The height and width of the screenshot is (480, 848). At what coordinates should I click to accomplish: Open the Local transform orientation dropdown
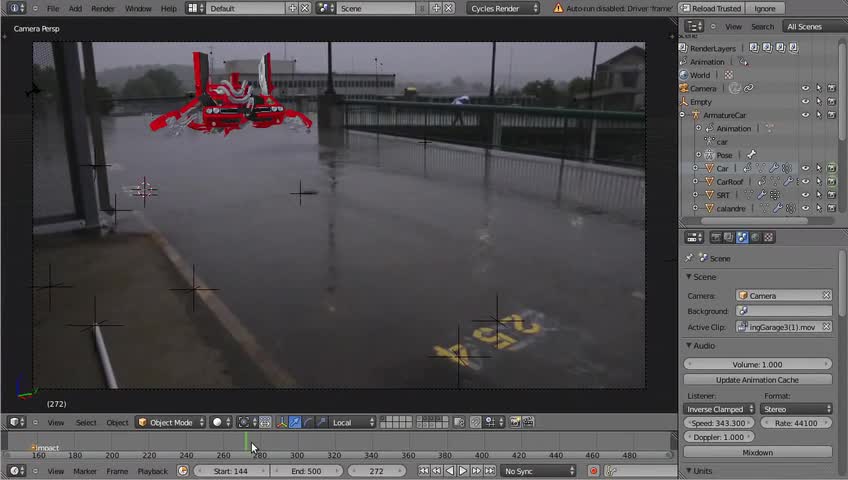click(x=353, y=422)
